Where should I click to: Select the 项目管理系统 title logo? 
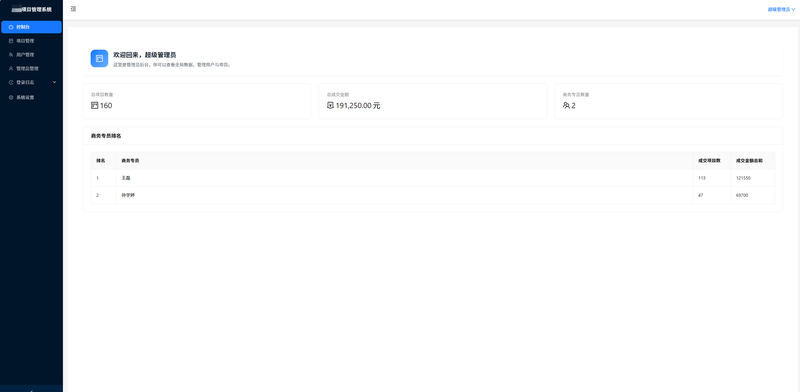[32, 9]
